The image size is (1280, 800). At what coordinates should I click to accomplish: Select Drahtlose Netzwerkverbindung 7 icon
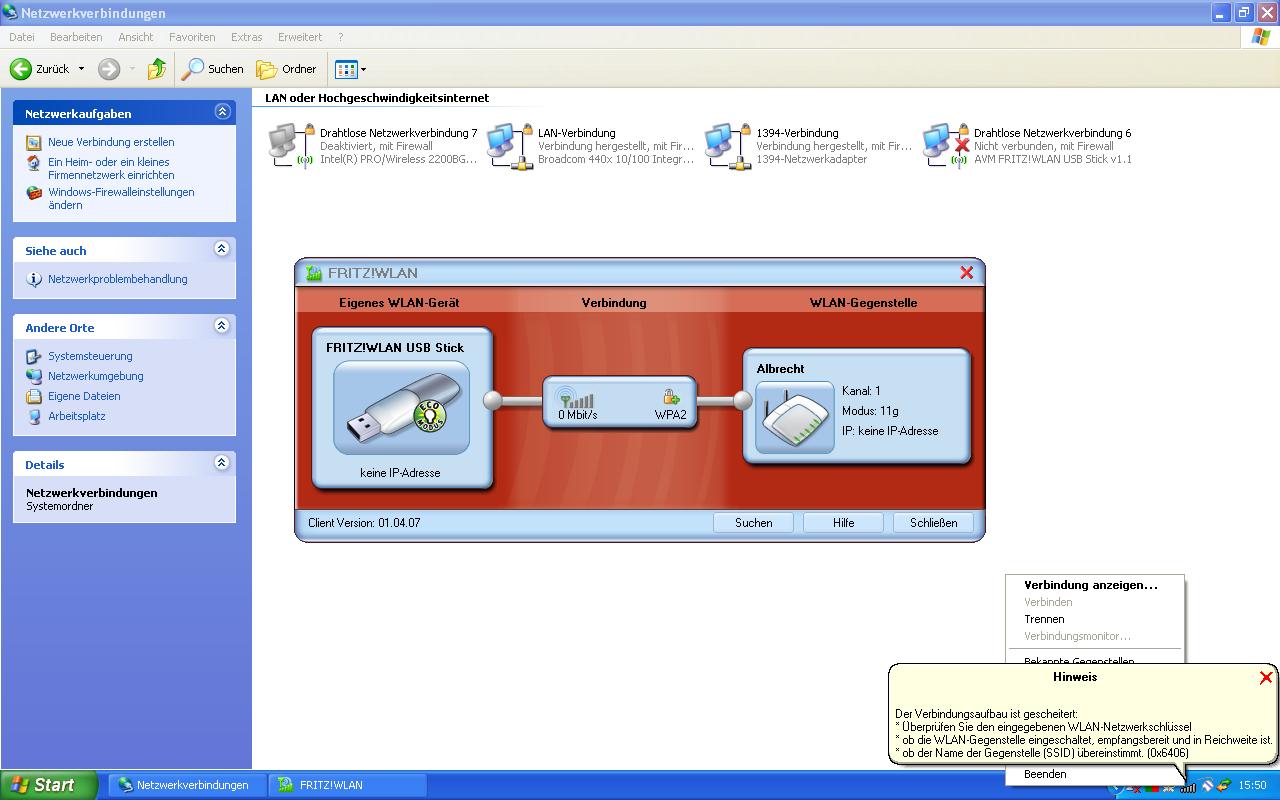tap(292, 146)
